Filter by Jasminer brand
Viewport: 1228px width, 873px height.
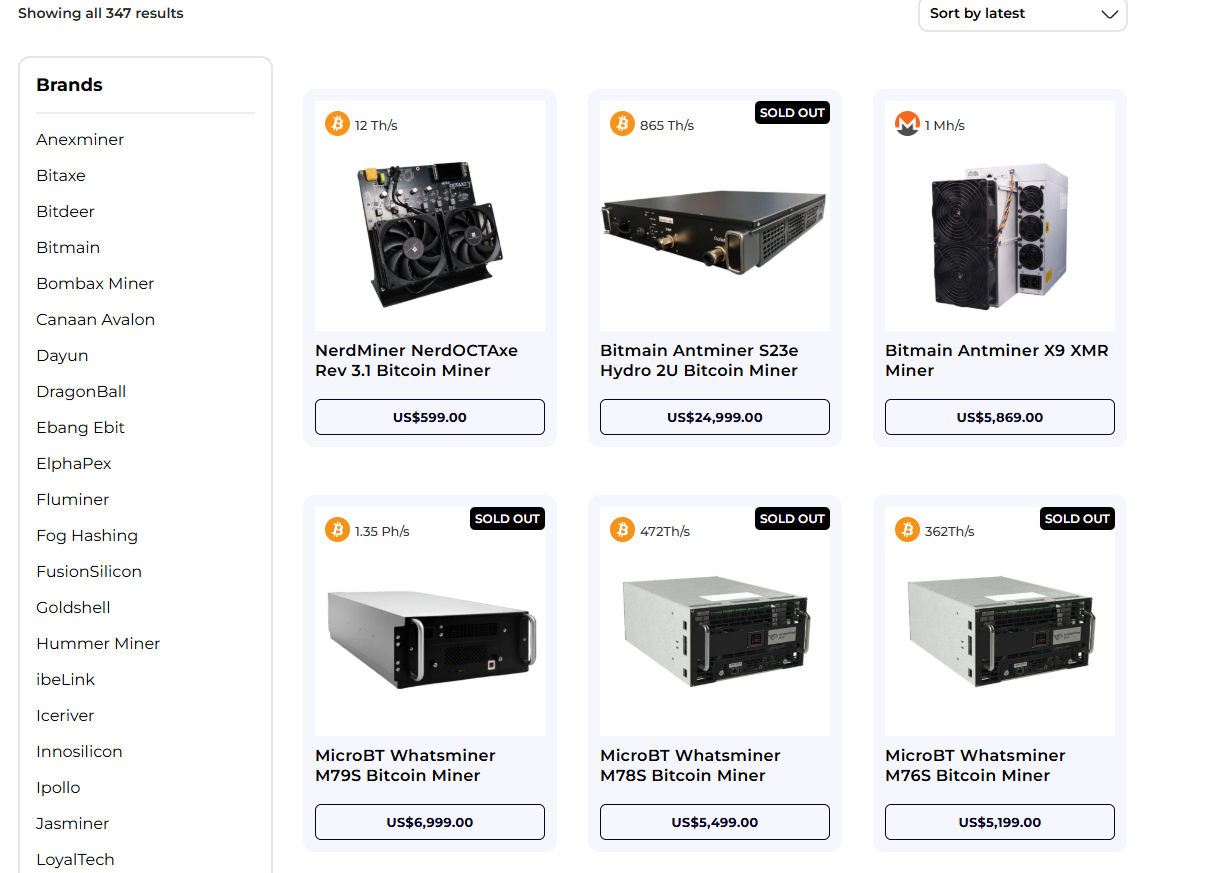(73, 823)
